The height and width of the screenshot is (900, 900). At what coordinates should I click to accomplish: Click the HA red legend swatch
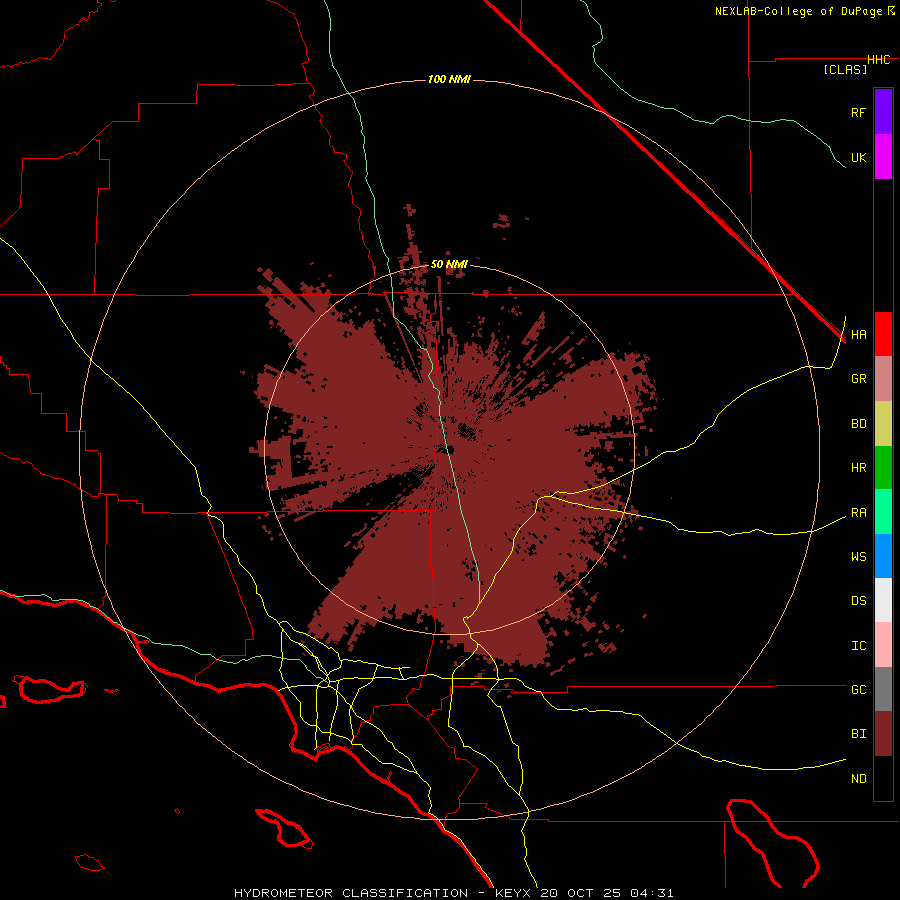click(883, 334)
